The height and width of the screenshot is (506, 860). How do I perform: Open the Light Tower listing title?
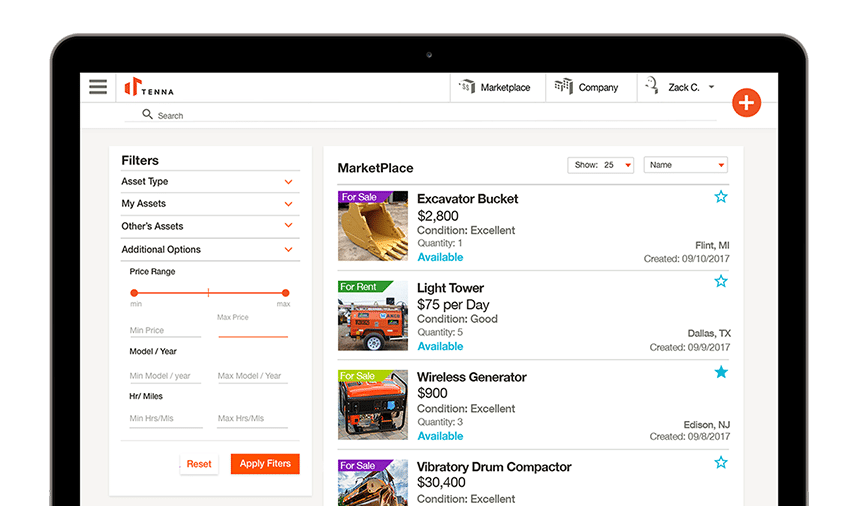point(450,288)
